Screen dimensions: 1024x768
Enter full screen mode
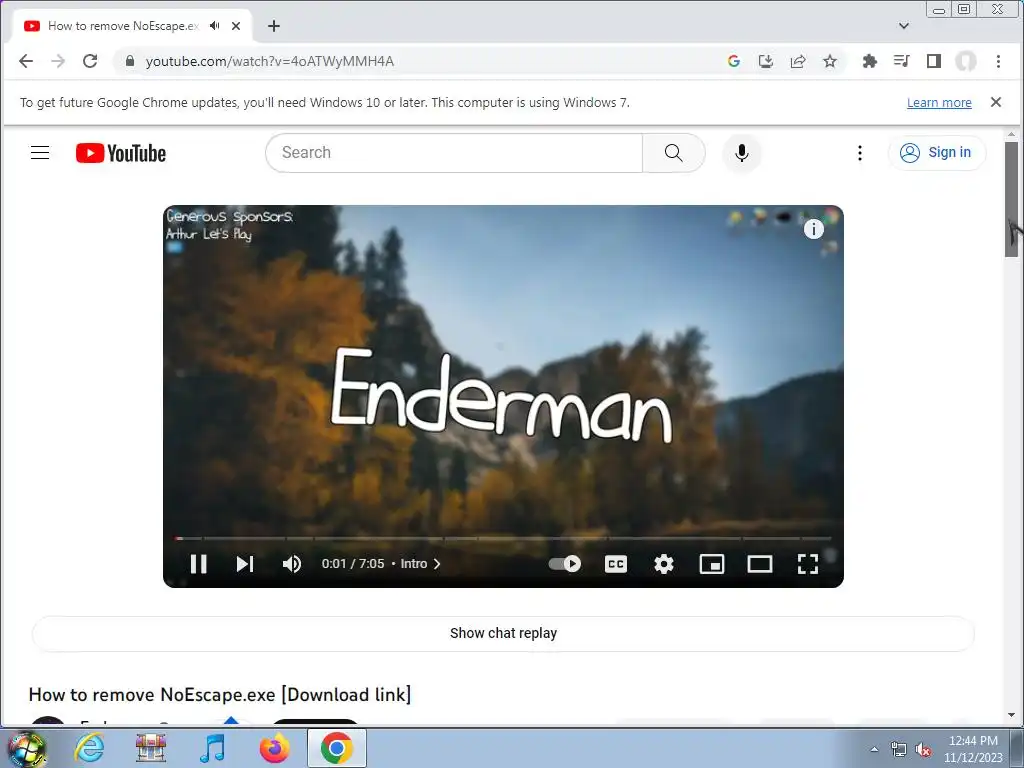[808, 564]
